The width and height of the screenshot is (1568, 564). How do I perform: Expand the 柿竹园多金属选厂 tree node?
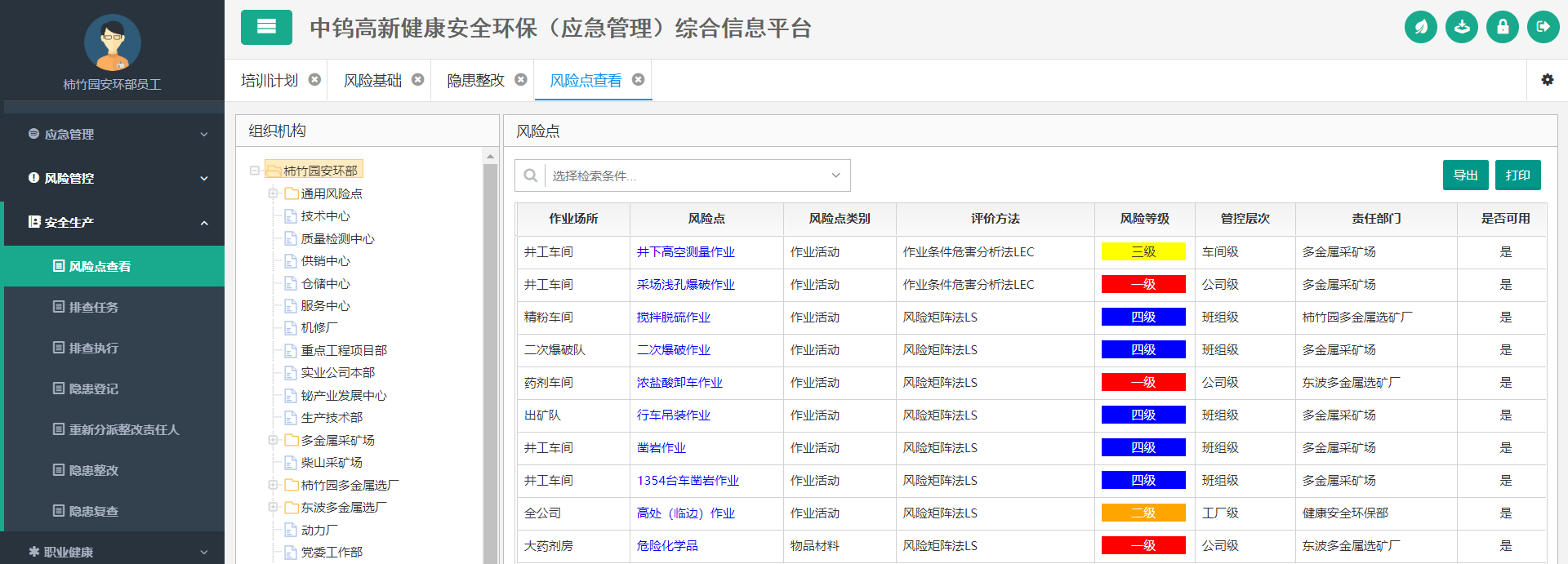coord(273,485)
